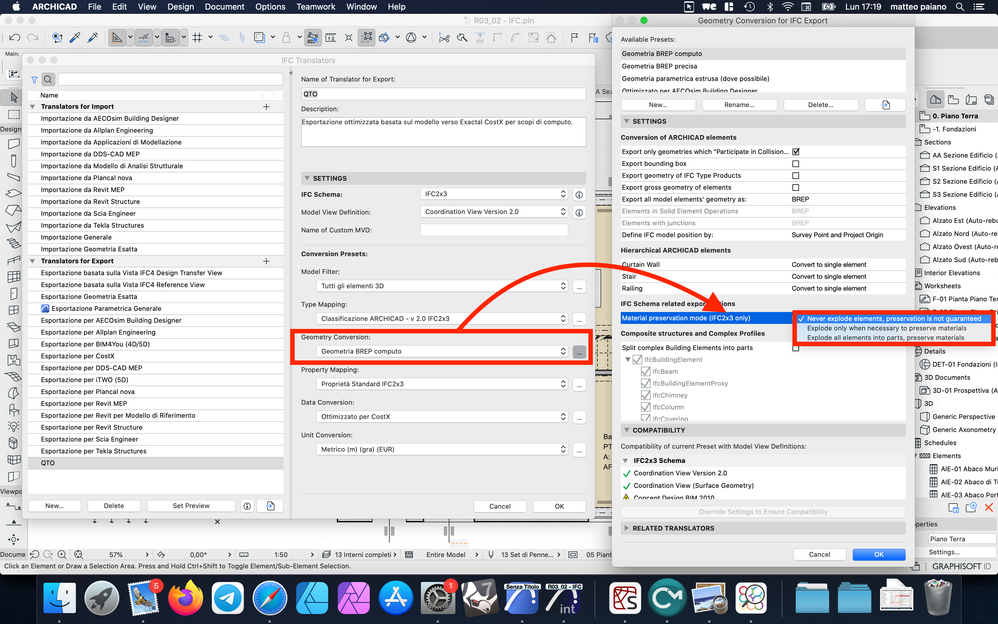Image resolution: width=998 pixels, height=624 pixels.
Task: Click the scissors trim tool icon
Action: click(x=444, y=38)
